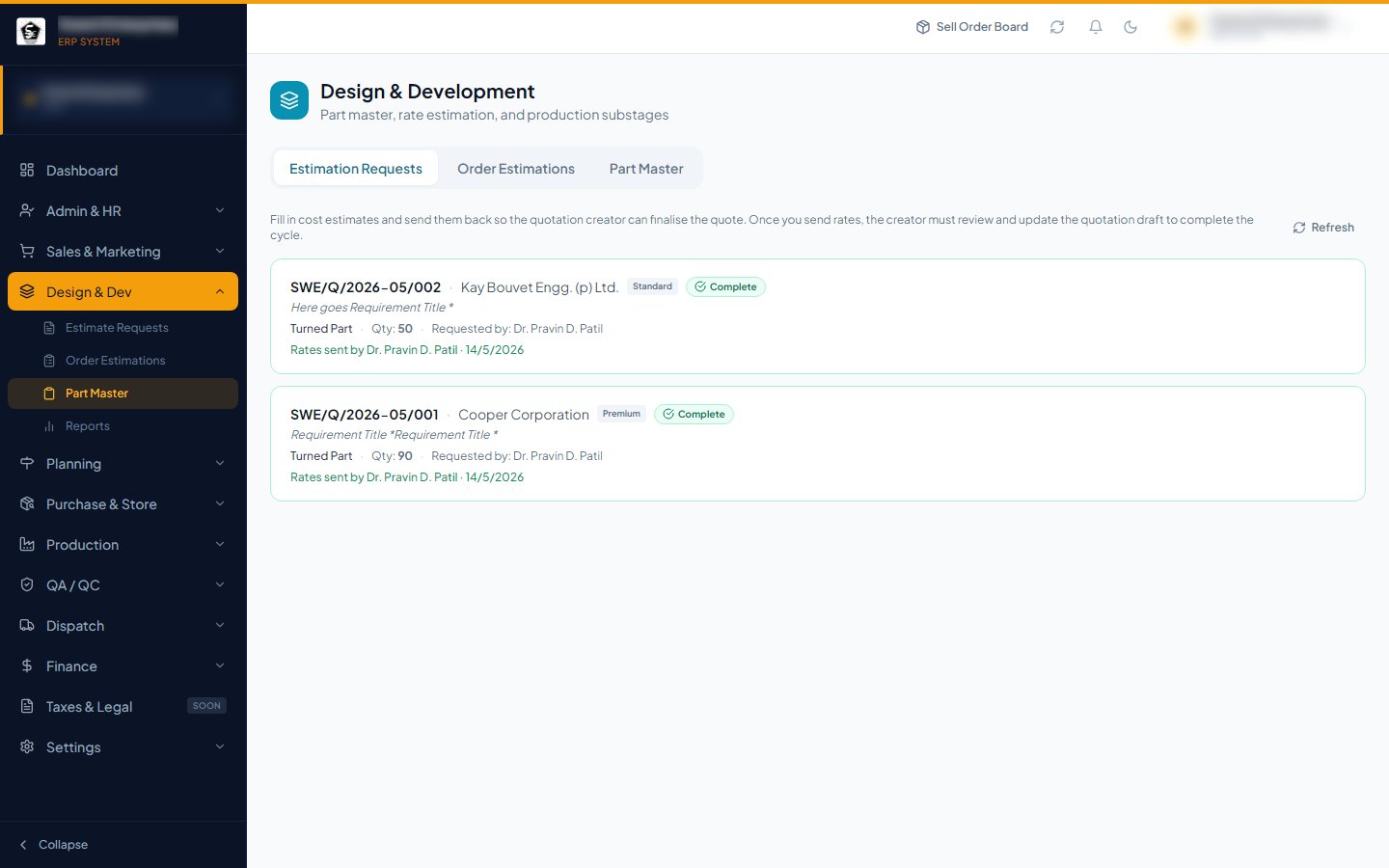Image resolution: width=1389 pixels, height=868 pixels.
Task: Click the Settings gear icon
Action: pos(27,747)
